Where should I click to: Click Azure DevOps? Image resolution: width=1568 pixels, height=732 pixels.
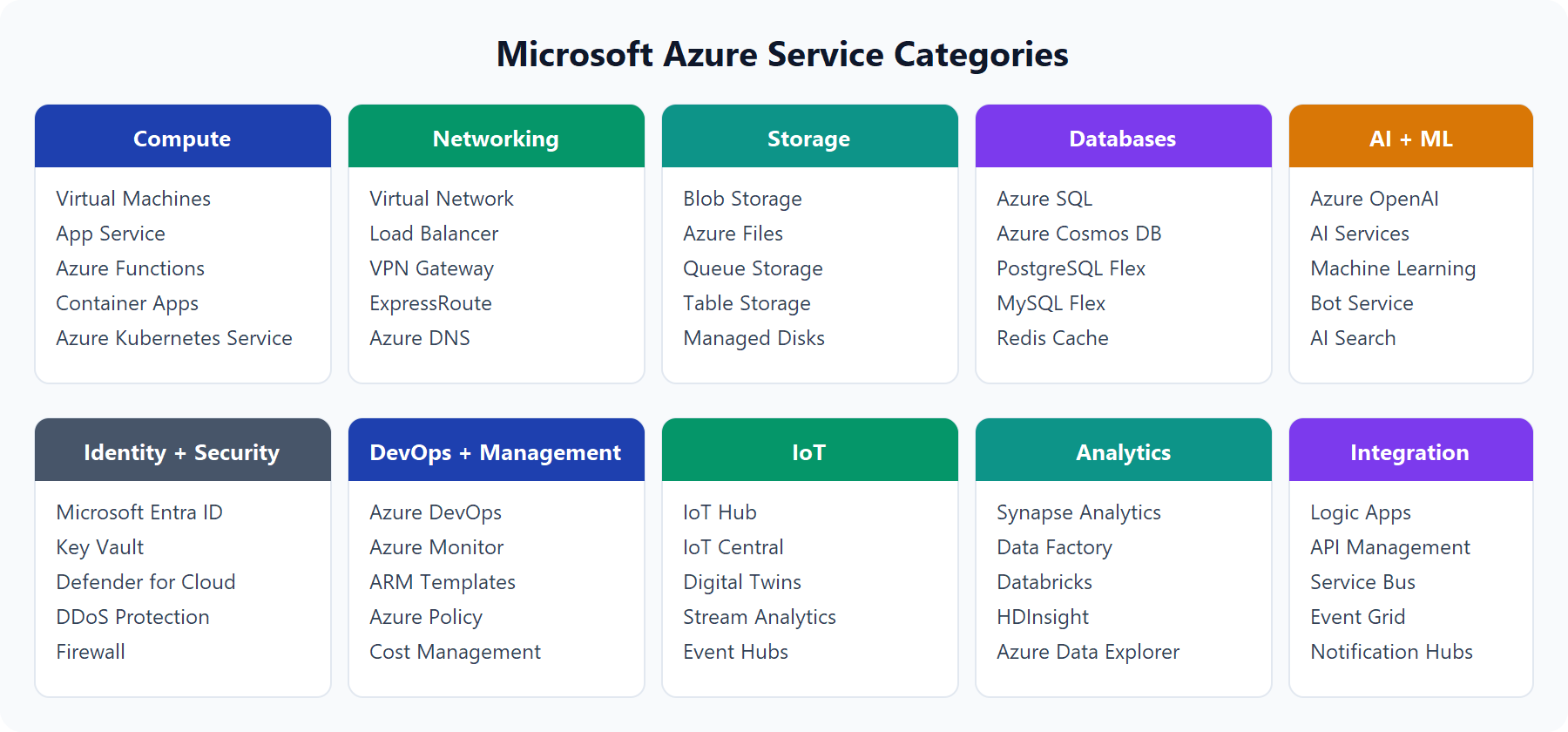(436, 512)
